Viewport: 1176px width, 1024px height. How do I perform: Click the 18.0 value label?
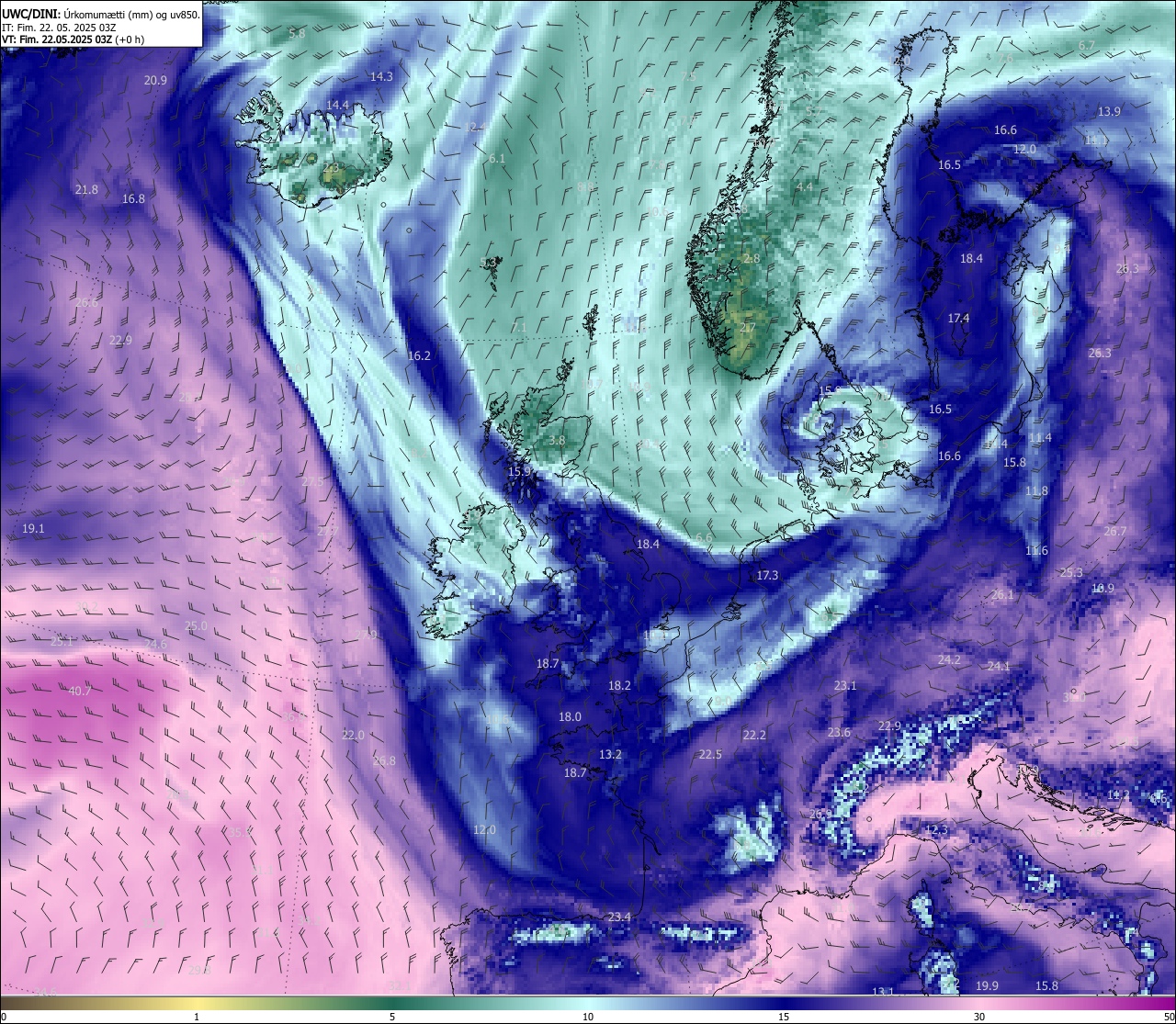[570, 717]
